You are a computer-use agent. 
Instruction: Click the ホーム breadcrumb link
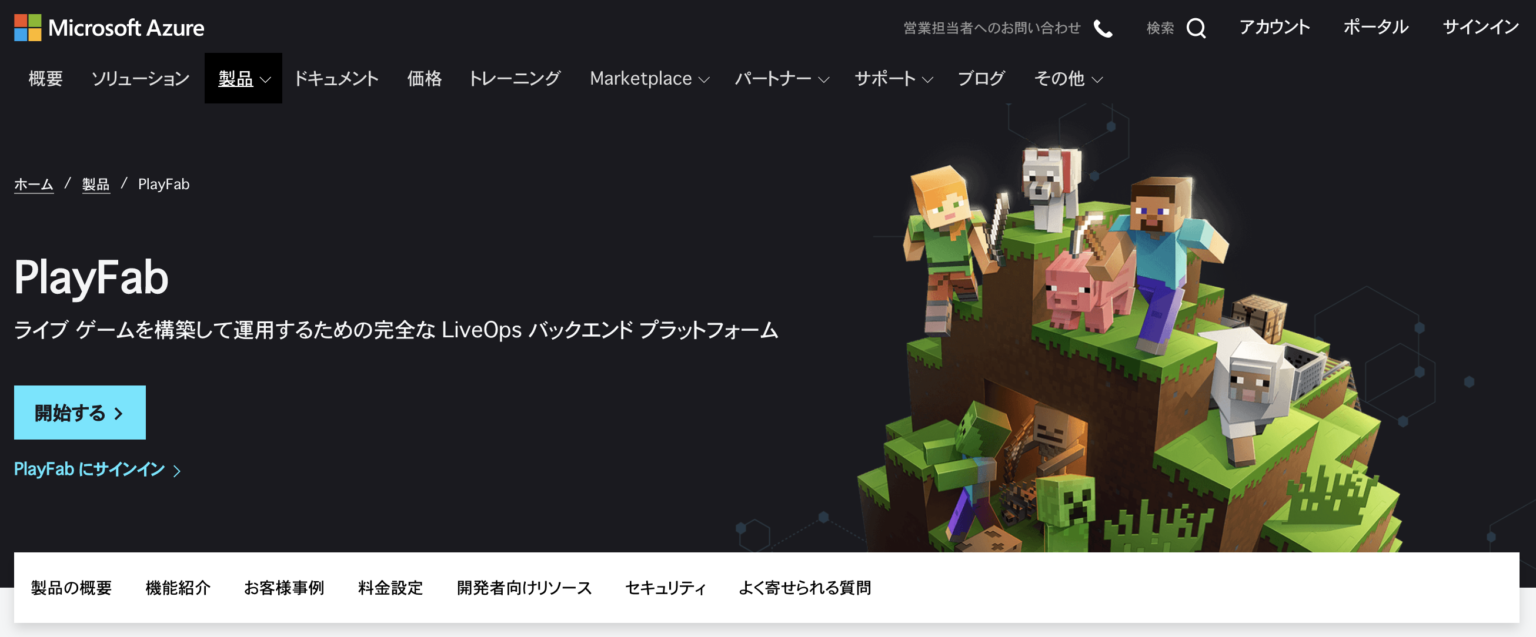(34, 184)
